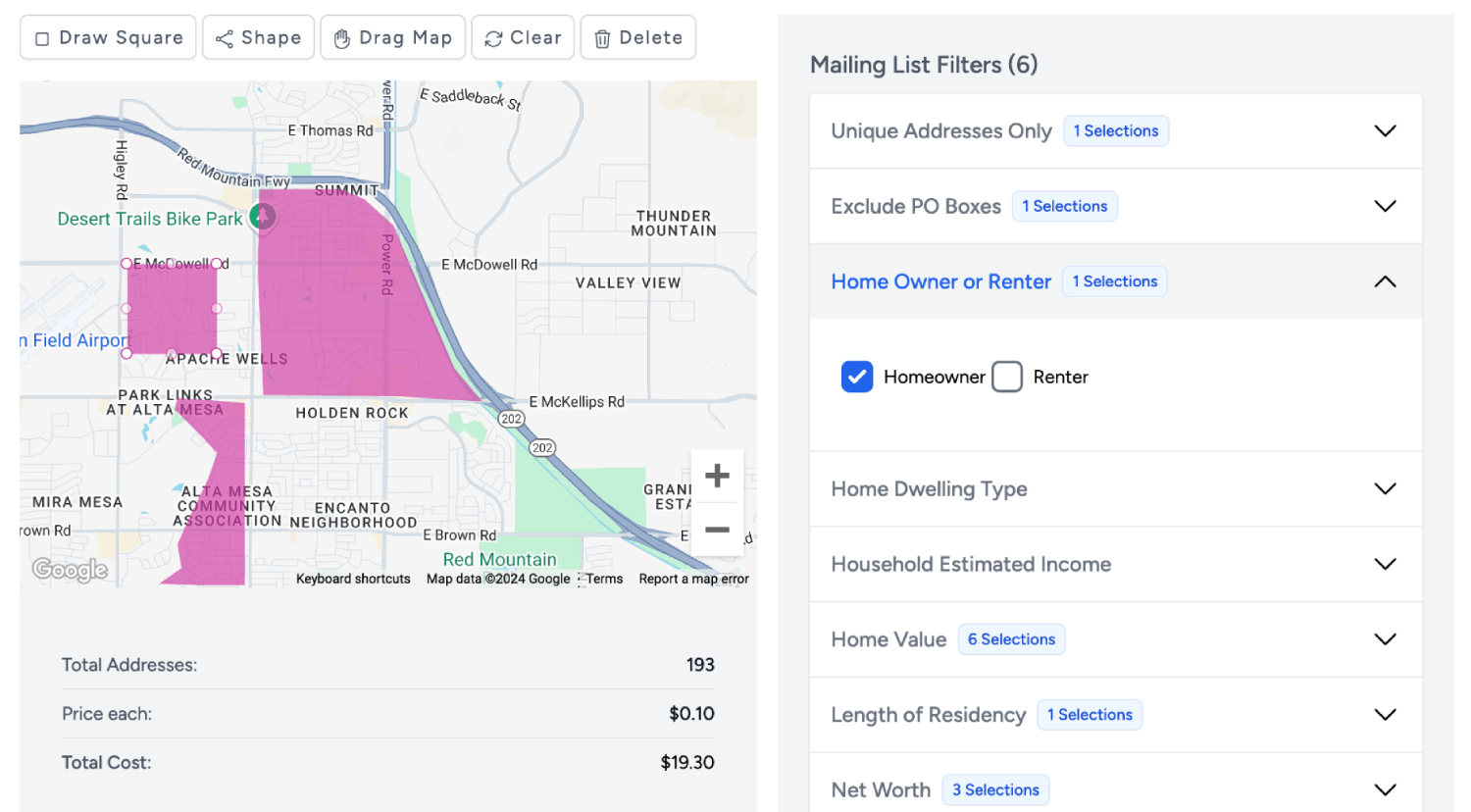Delete the selected map shape
Viewport: 1471px width, 812px height.
[637, 38]
